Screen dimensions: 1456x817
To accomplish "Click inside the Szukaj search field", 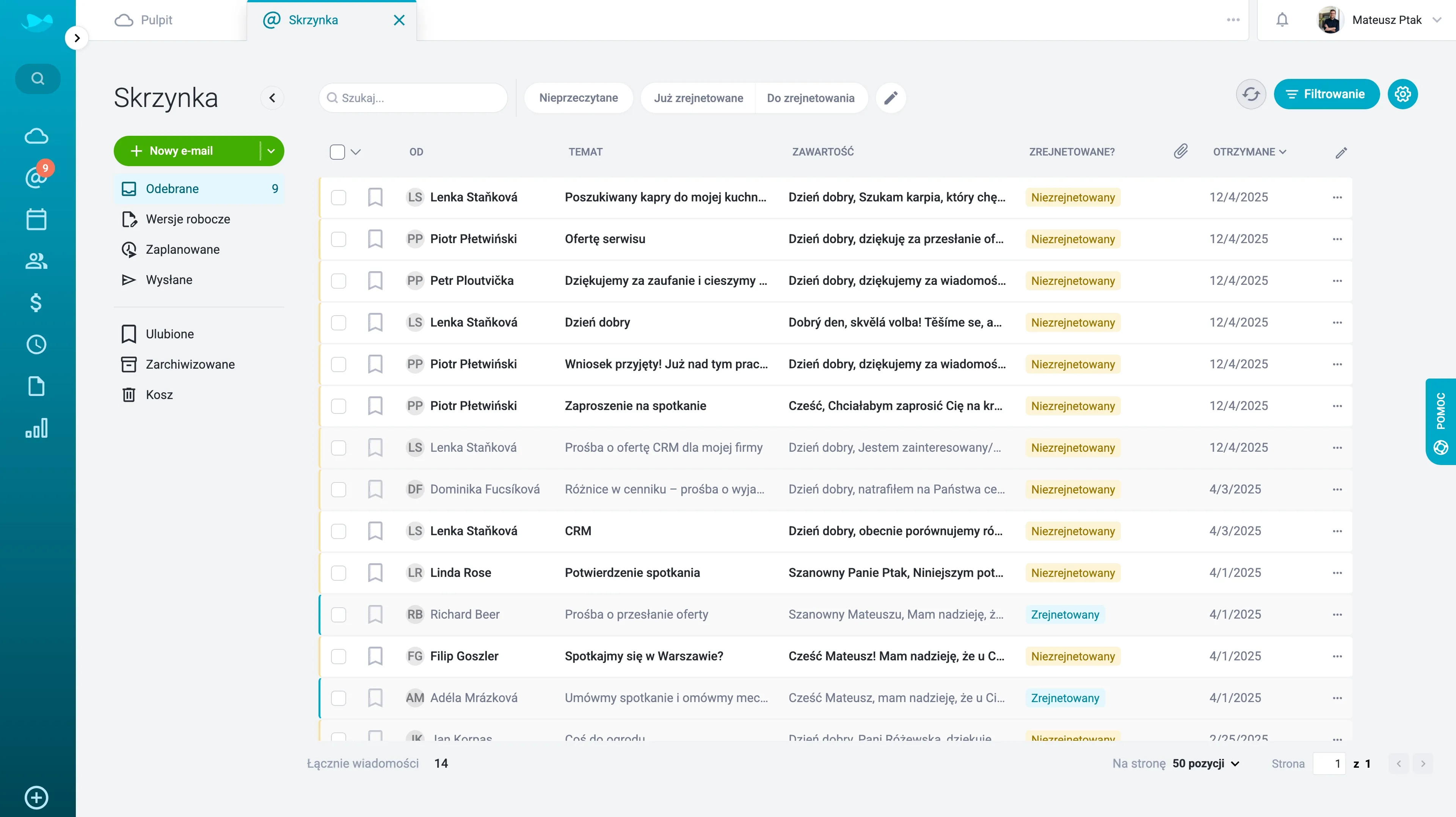I will pos(413,98).
